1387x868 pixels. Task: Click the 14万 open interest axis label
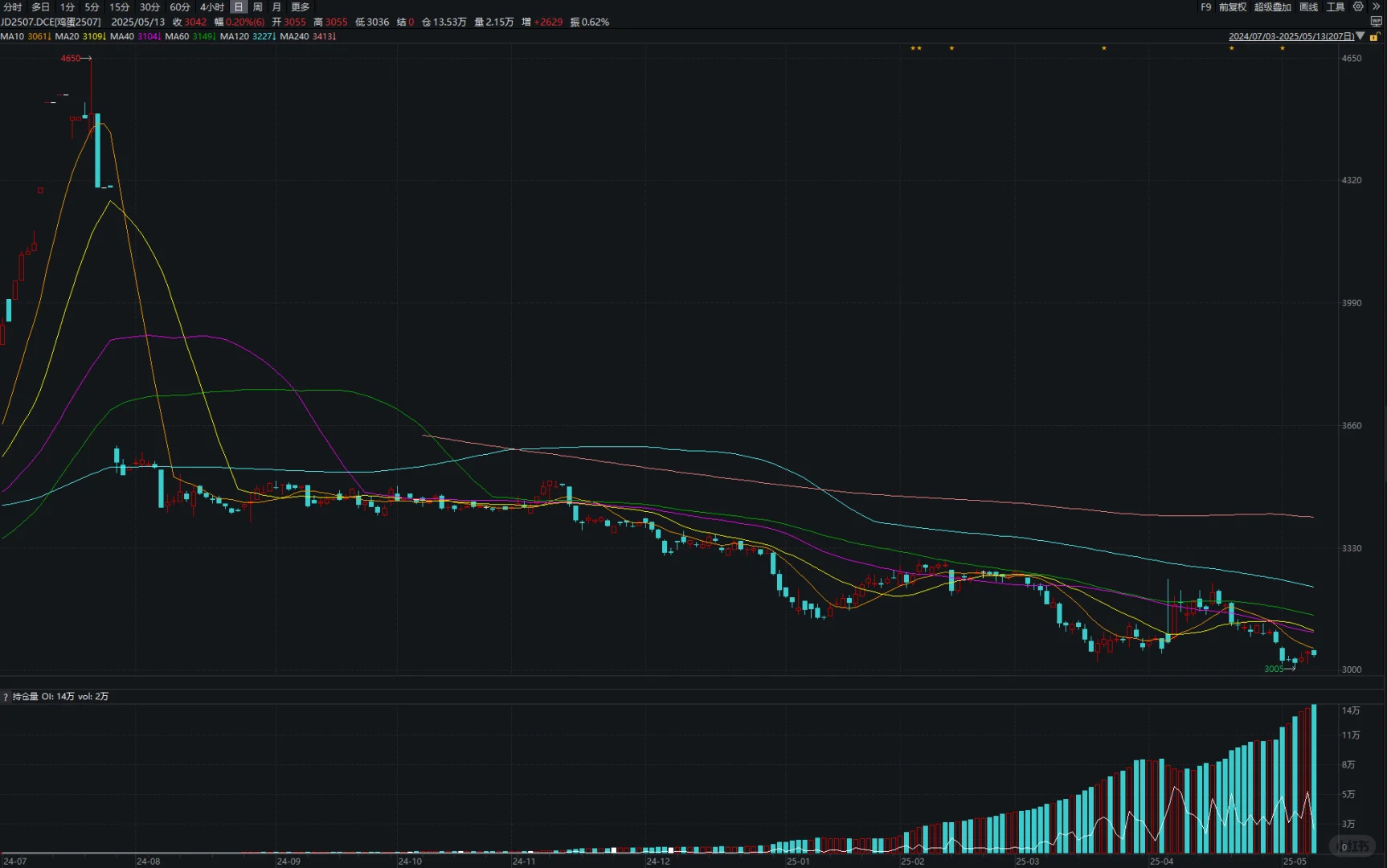click(1351, 710)
